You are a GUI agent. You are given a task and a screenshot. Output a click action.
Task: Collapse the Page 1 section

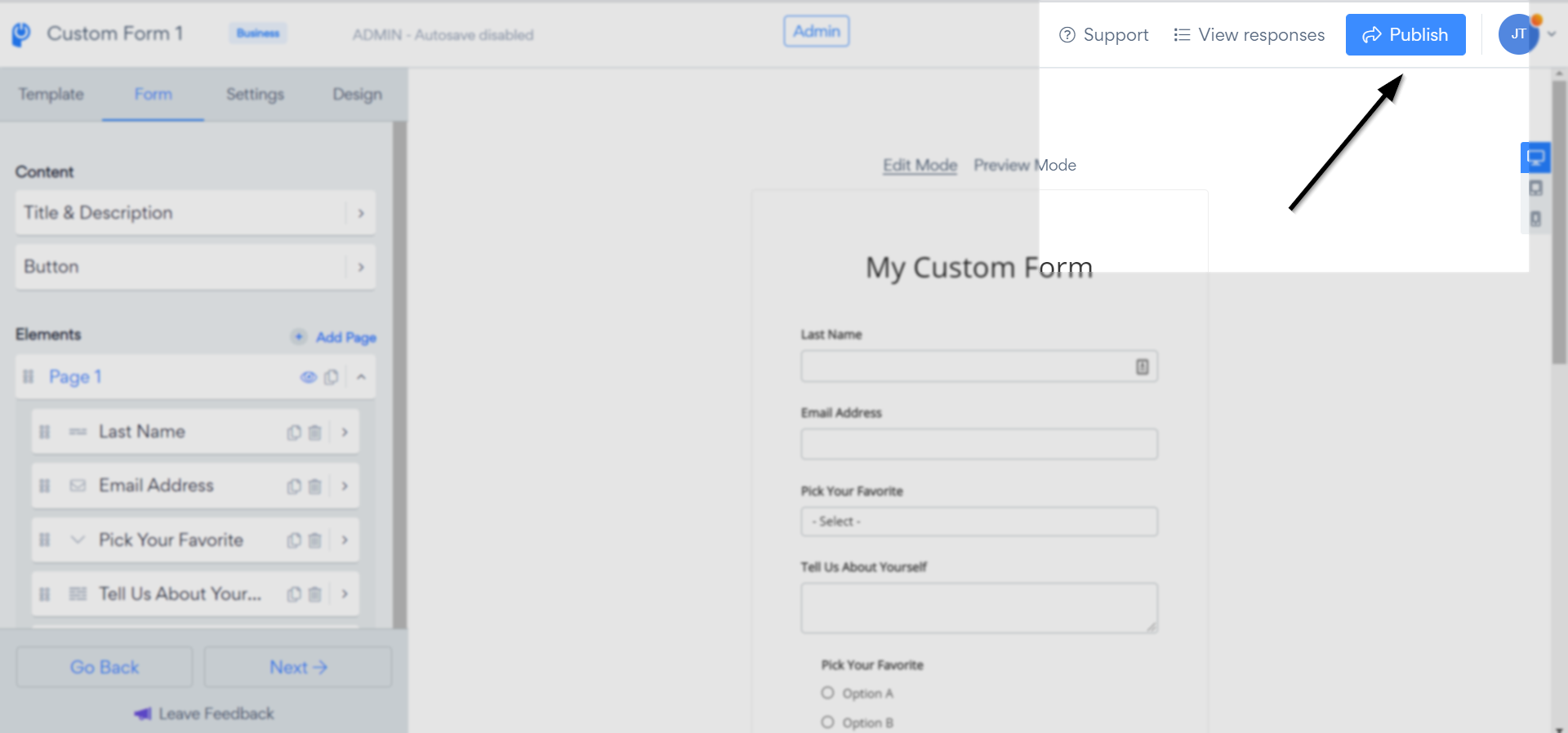[361, 377]
